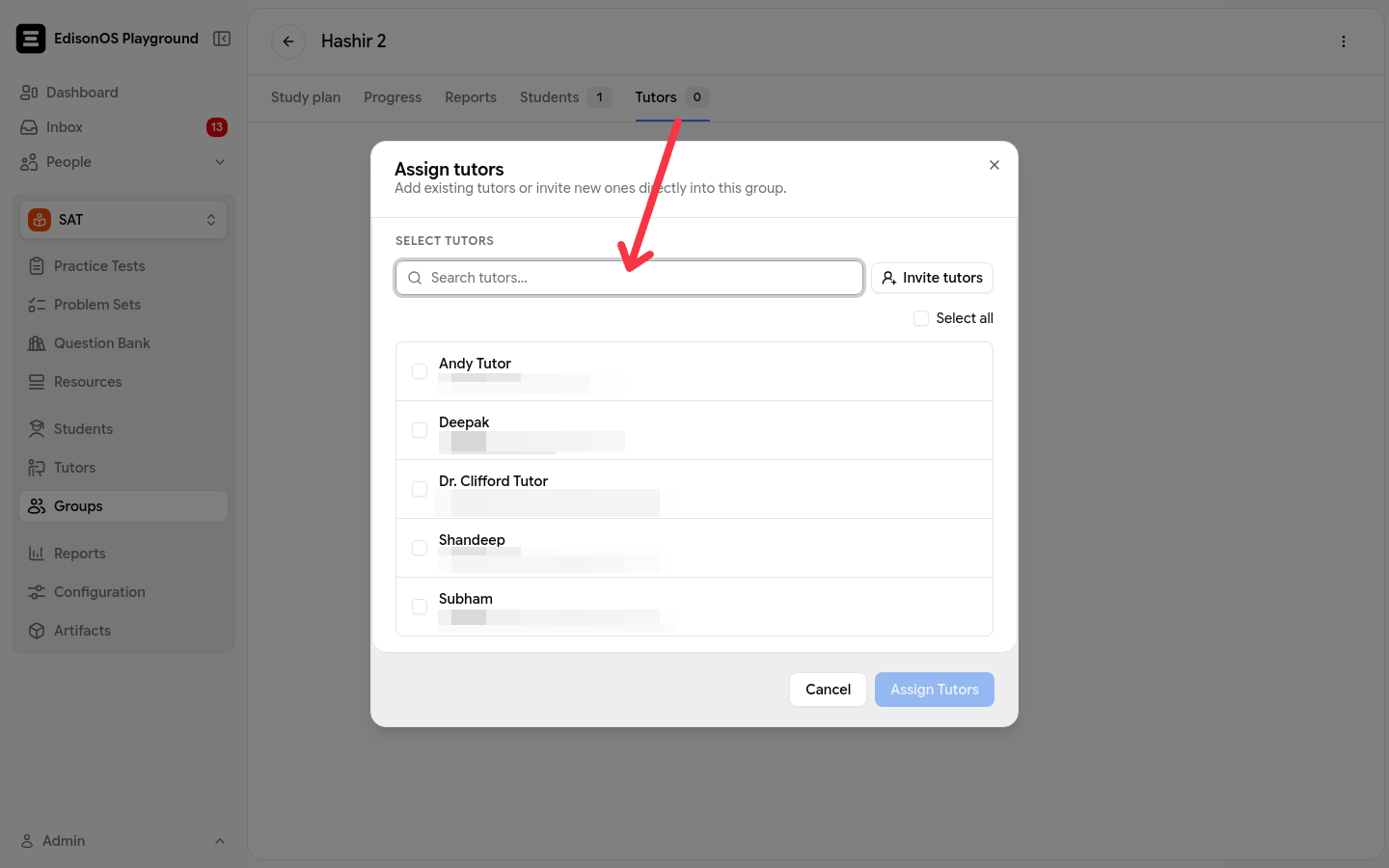Select the Tutors tab

click(x=672, y=97)
